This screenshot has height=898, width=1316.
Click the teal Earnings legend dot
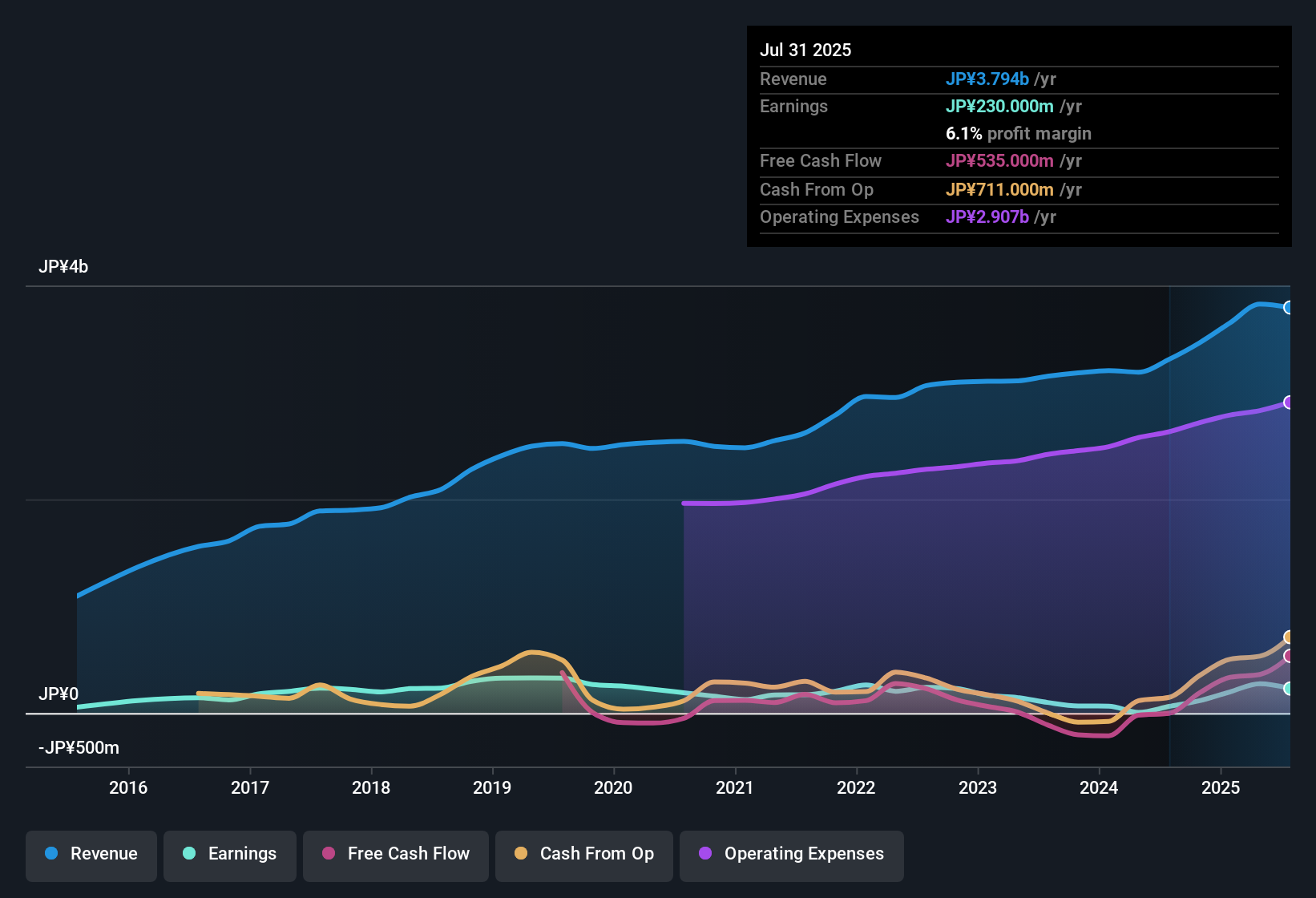(190, 854)
